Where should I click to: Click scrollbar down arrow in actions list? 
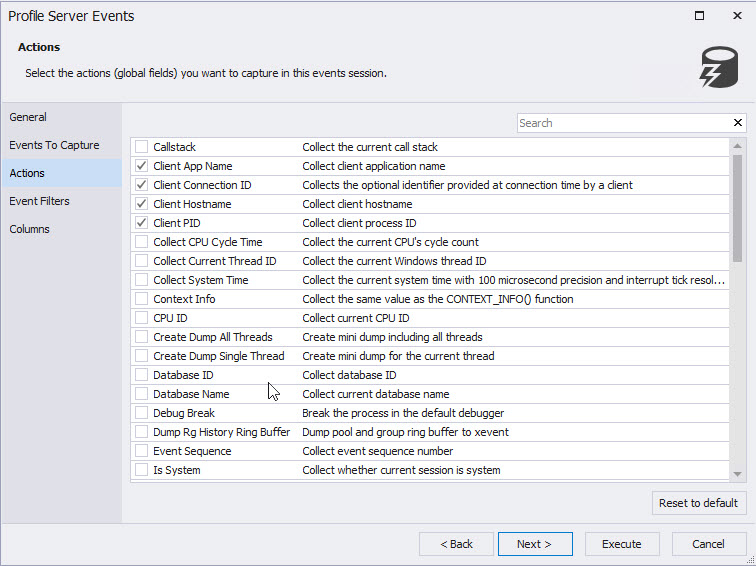(x=738, y=474)
